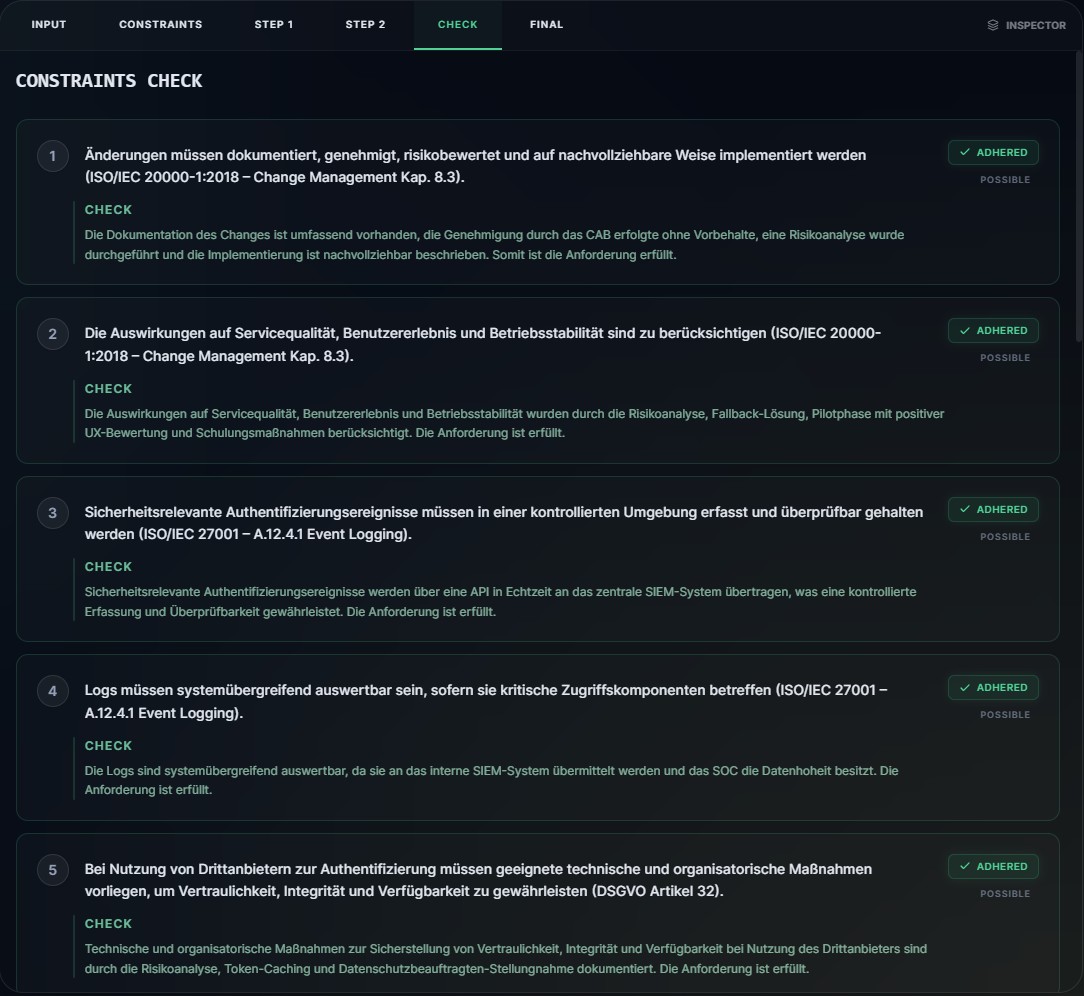This screenshot has width=1084, height=996.
Task: Go to the STEP 1 tab
Action: pyautogui.click(x=273, y=25)
